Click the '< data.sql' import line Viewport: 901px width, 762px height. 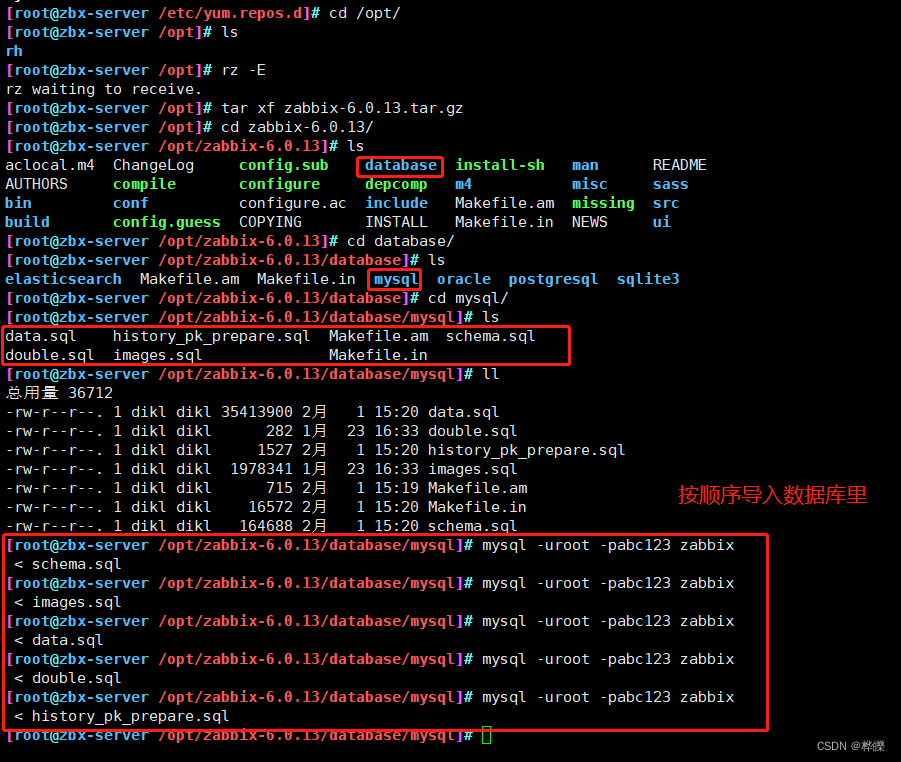point(59,640)
